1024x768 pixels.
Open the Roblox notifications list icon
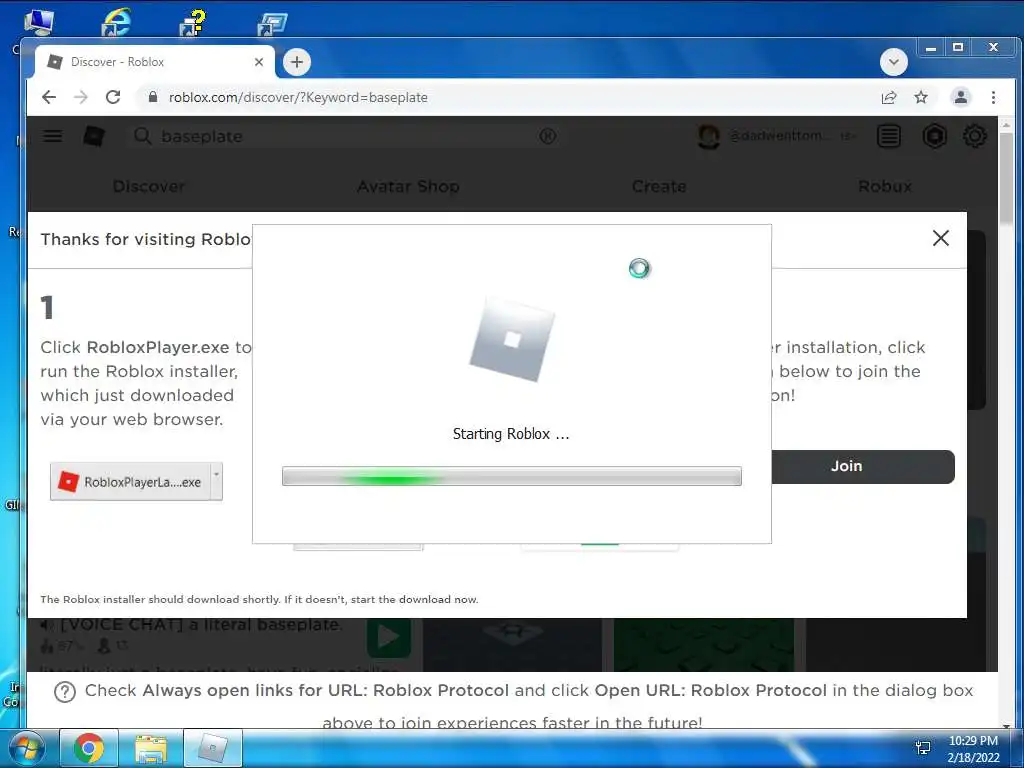tap(889, 136)
